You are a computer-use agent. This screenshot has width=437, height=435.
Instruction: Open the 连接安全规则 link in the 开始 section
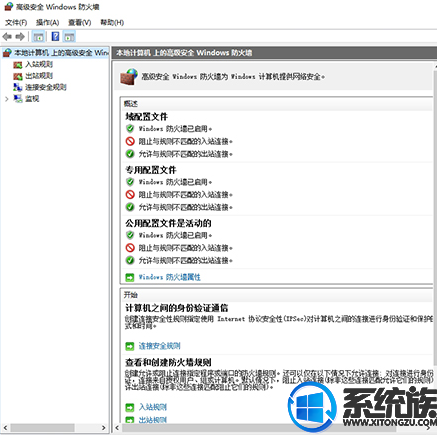pos(159,346)
